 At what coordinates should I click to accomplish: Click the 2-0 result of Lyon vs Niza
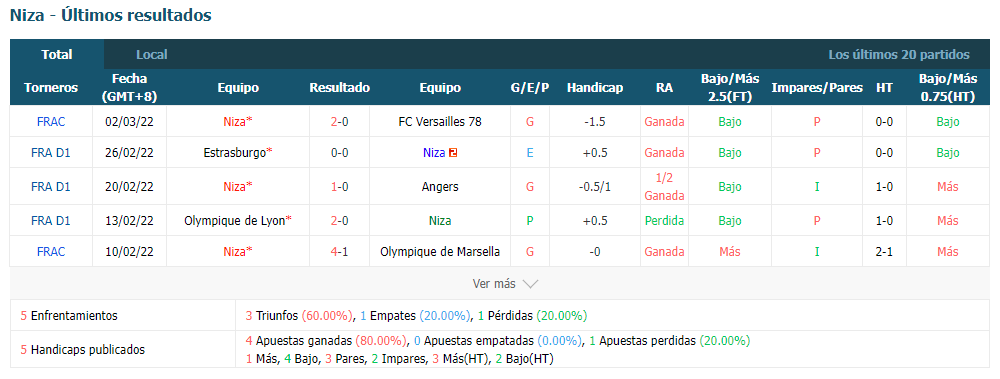pyautogui.click(x=339, y=221)
